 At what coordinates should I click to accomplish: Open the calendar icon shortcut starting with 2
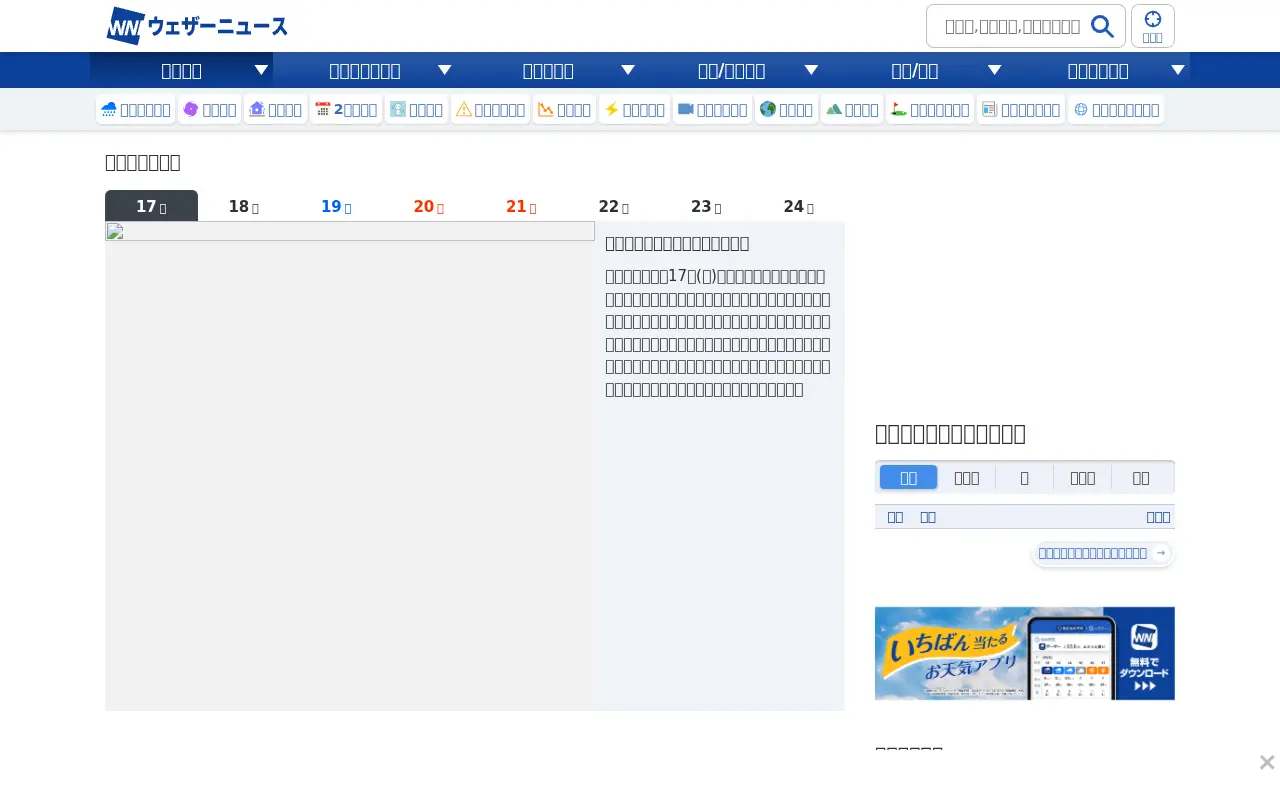(x=346, y=110)
